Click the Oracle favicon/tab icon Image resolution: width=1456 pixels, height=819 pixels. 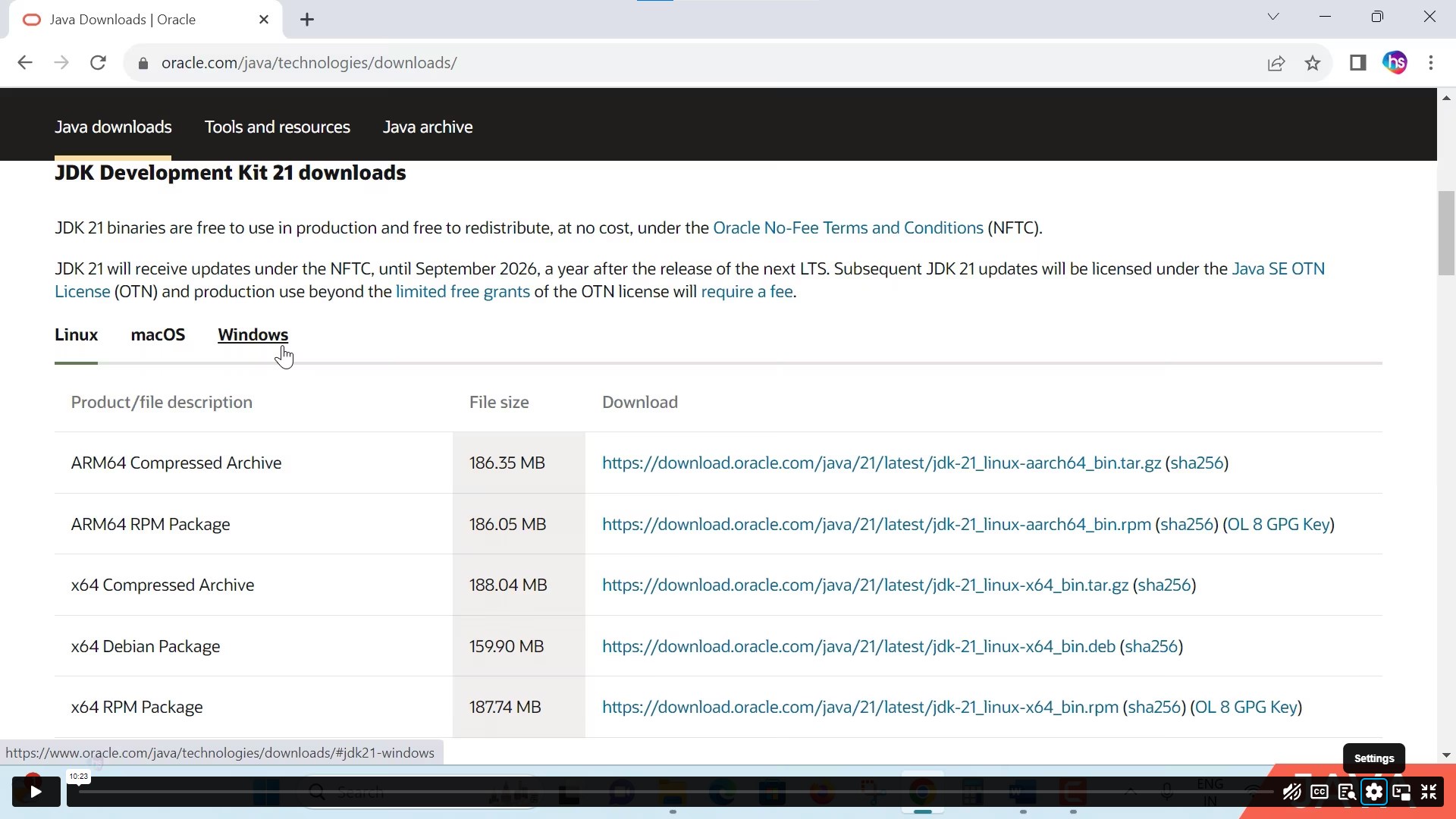click(x=30, y=19)
